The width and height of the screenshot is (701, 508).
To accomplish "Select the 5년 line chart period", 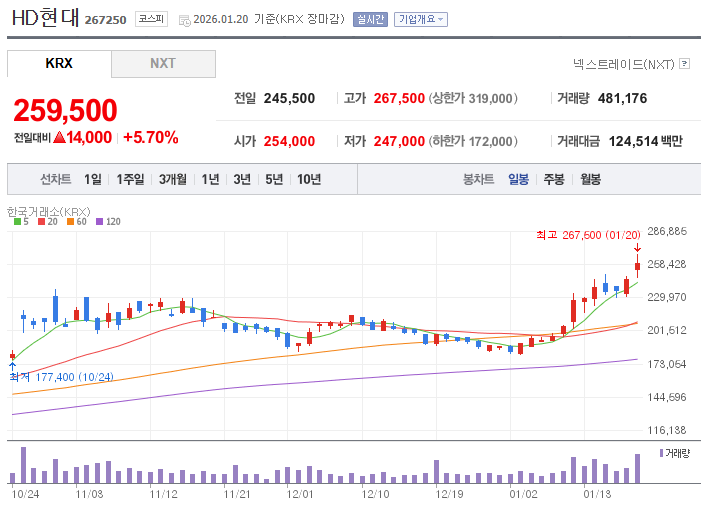I will click(274, 179).
